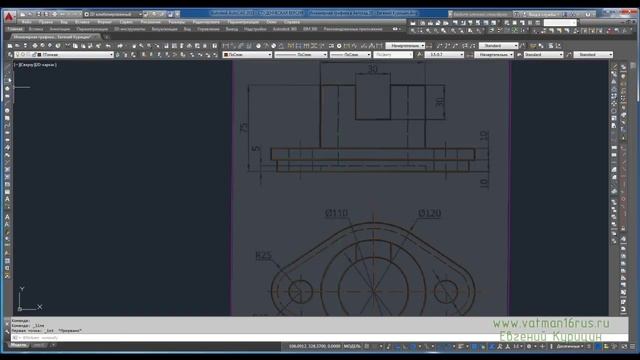The image size is (640, 360).
Task: Switch to the Вывод ribbon tab
Action: click(232, 29)
